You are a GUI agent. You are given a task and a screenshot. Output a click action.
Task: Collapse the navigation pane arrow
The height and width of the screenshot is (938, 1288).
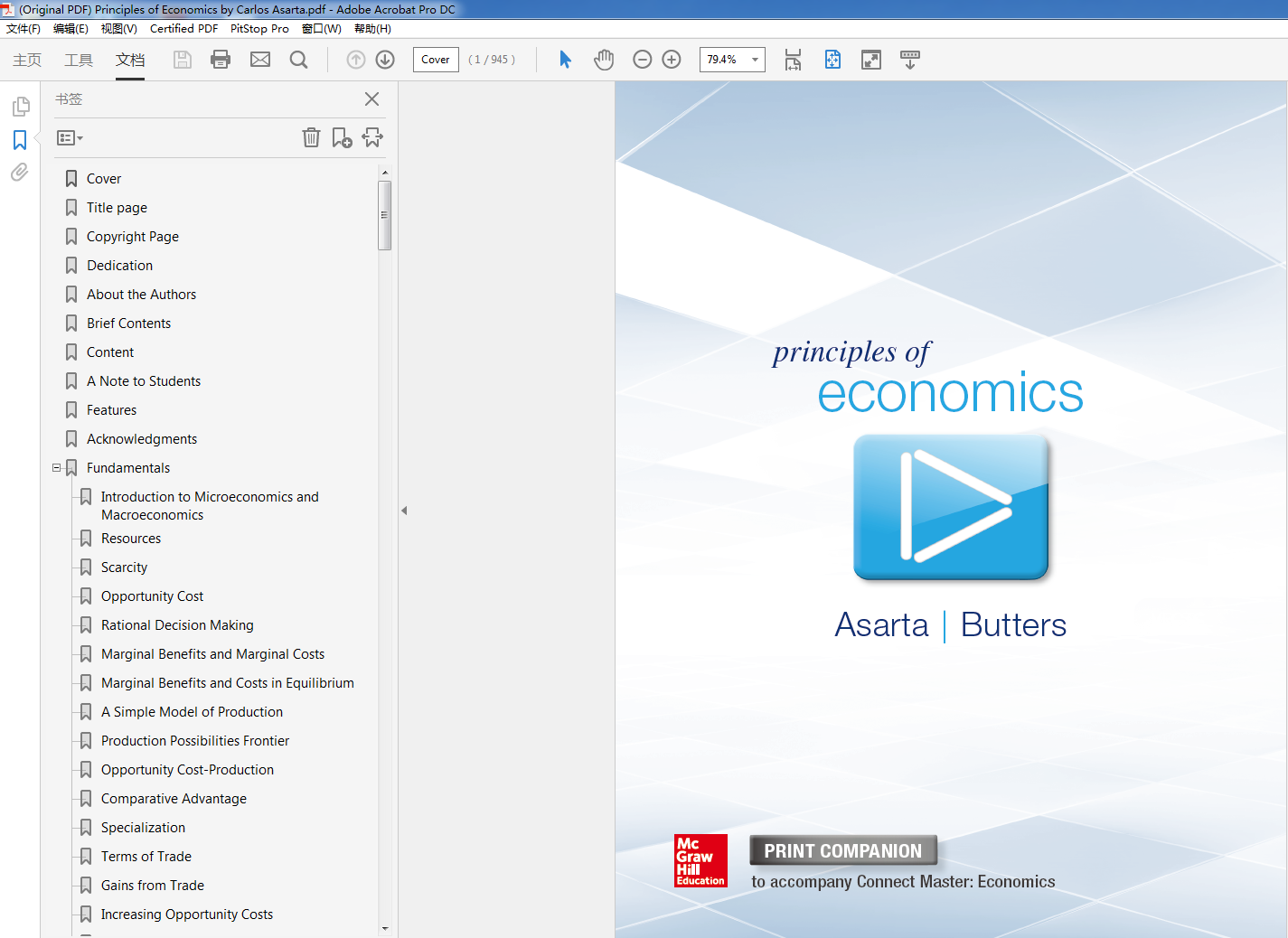(x=404, y=511)
